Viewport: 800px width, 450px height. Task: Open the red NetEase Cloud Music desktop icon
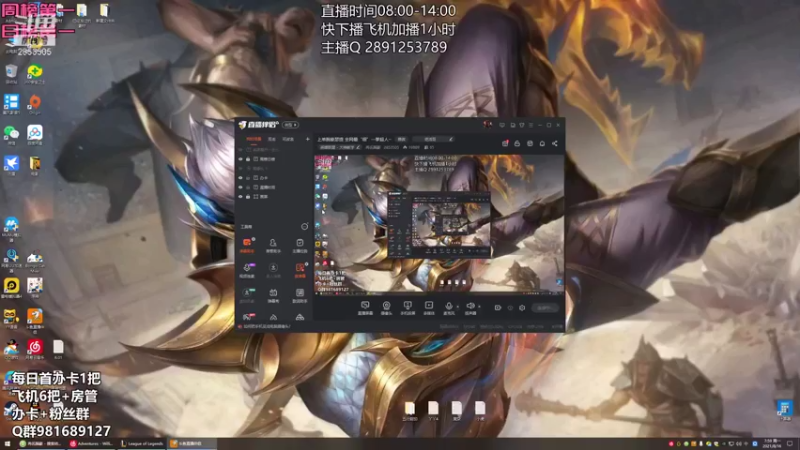(35, 349)
